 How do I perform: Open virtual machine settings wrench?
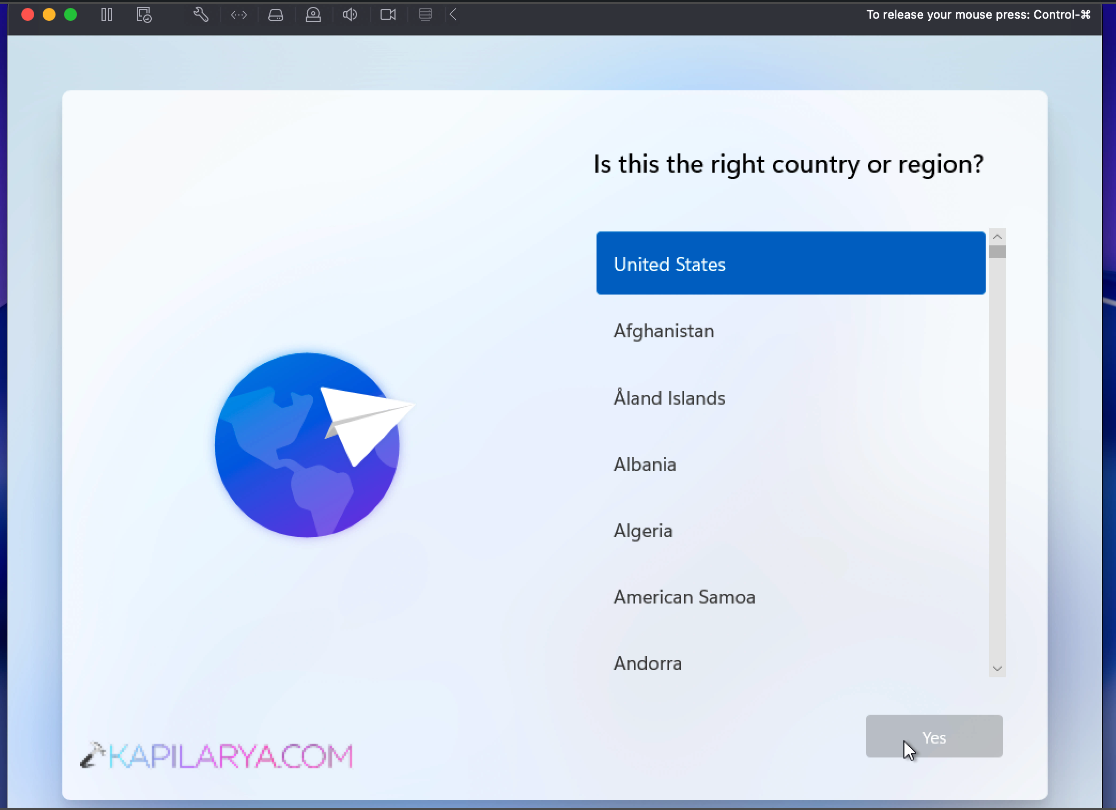pyautogui.click(x=200, y=15)
